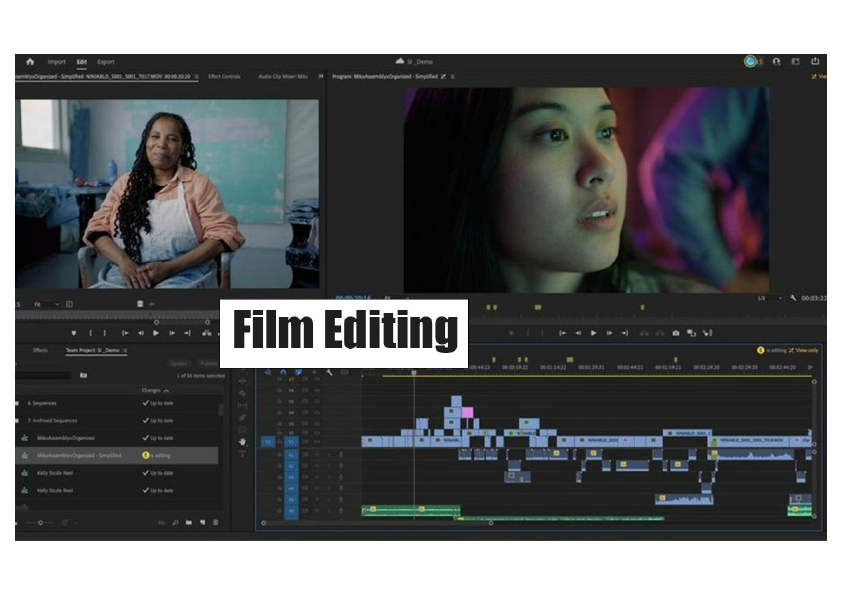The width and height of the screenshot is (842, 595).
Task: Open the help headset icon
Action: (x=776, y=62)
